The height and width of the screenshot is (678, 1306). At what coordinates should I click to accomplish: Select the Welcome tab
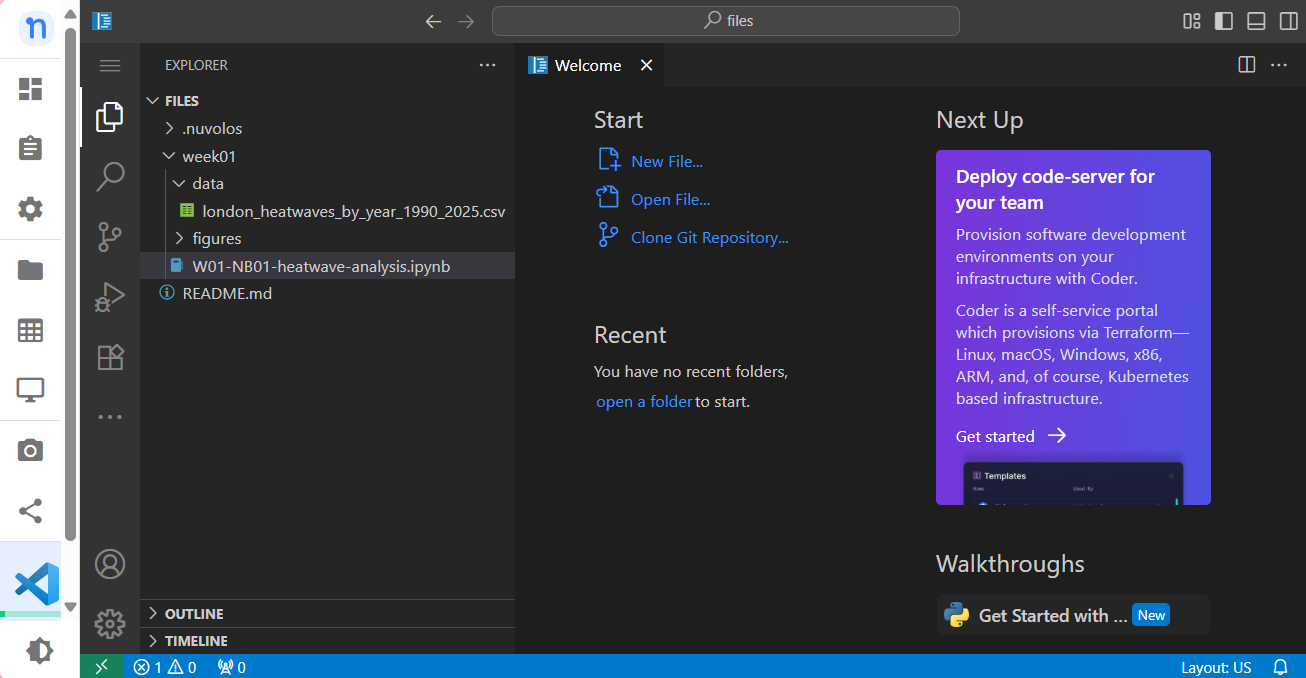coord(588,65)
